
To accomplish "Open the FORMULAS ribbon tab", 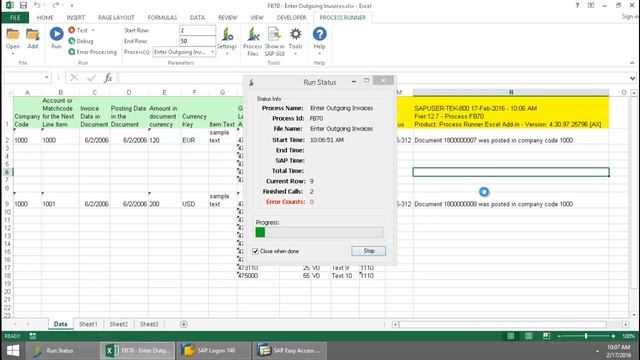I will [162, 18].
